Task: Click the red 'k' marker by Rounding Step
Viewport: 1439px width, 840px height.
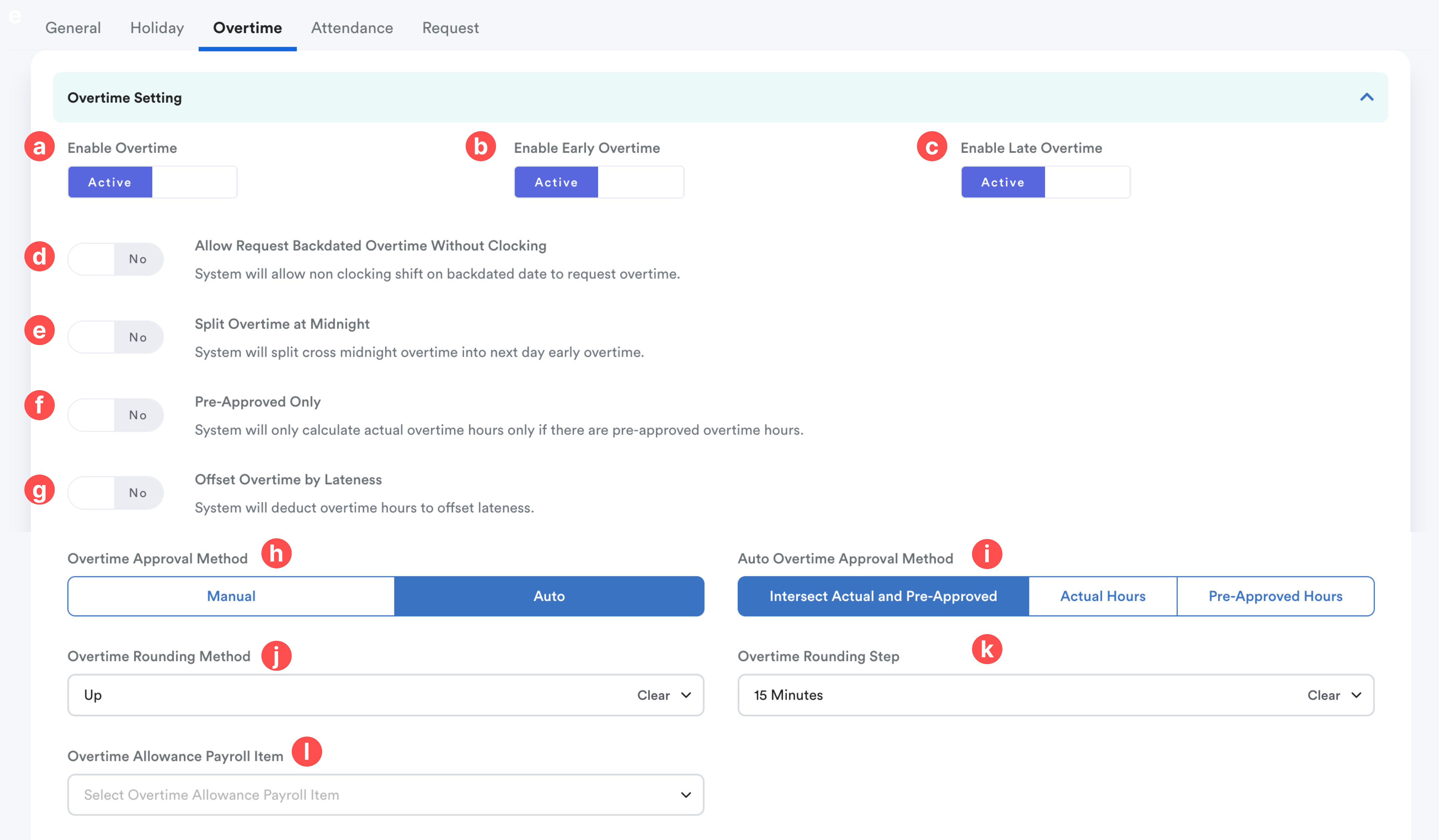Action: (x=987, y=649)
